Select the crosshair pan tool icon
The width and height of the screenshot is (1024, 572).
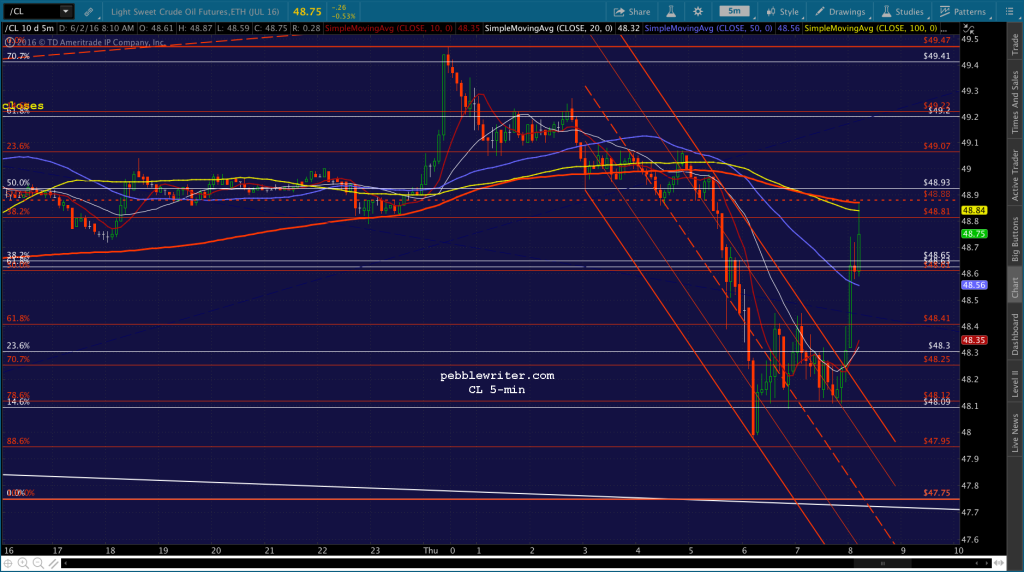[8, 563]
